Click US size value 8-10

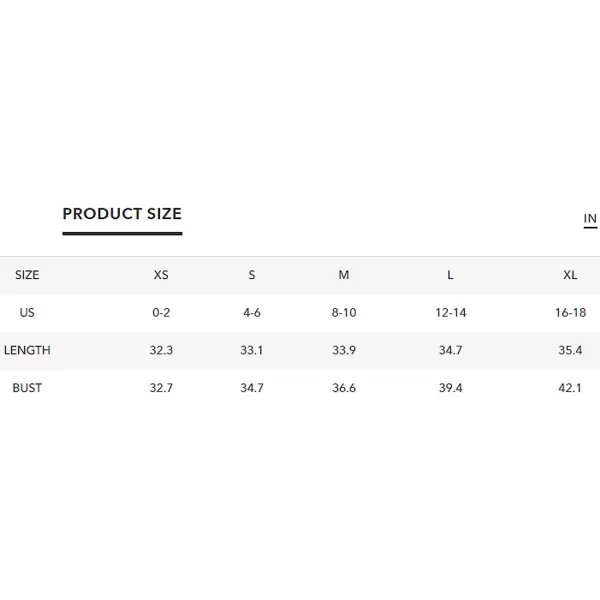(x=344, y=313)
